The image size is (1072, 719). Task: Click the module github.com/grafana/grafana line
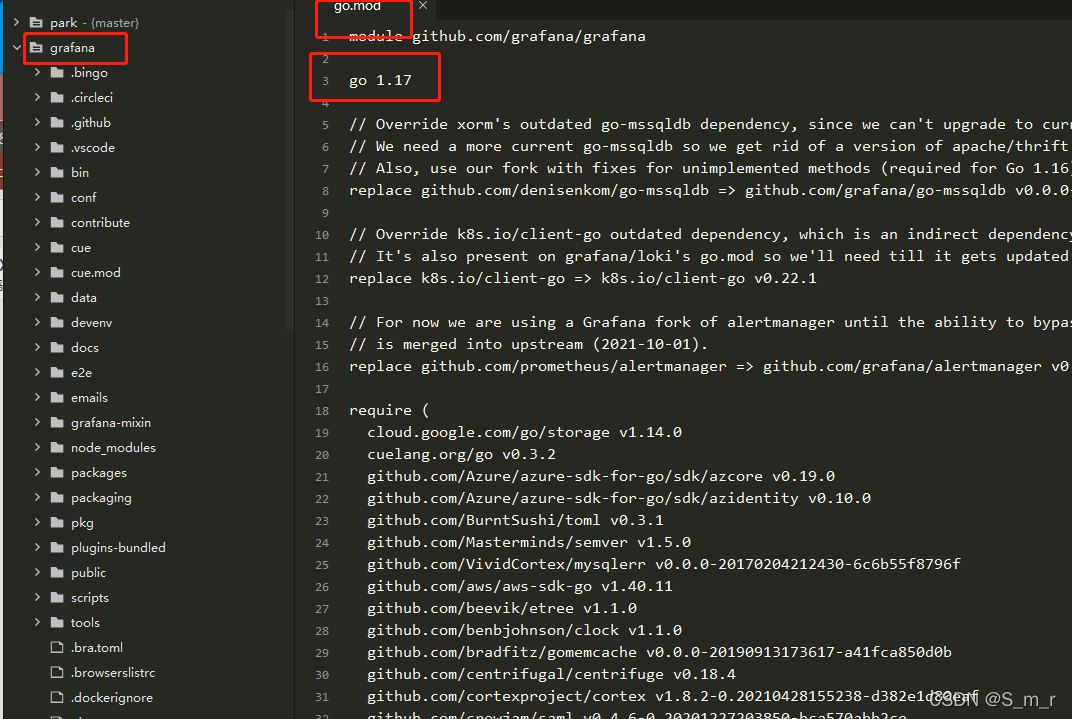tap(497, 36)
